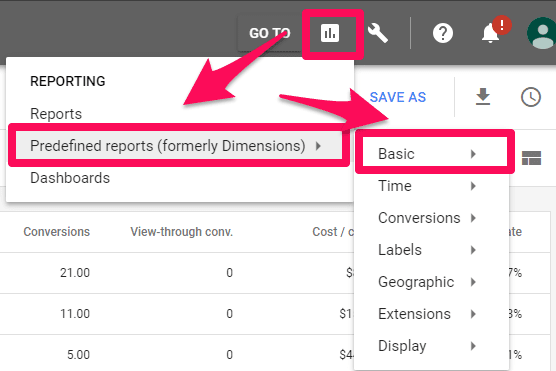Choose Labels submenu item
The image size is (556, 371).
(x=432, y=250)
